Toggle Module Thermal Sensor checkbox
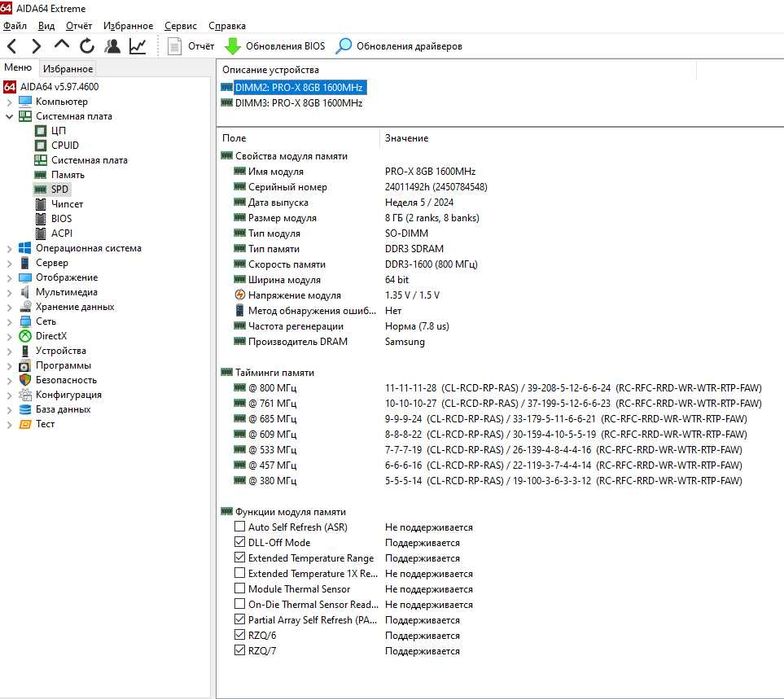784x699 pixels. click(240, 588)
